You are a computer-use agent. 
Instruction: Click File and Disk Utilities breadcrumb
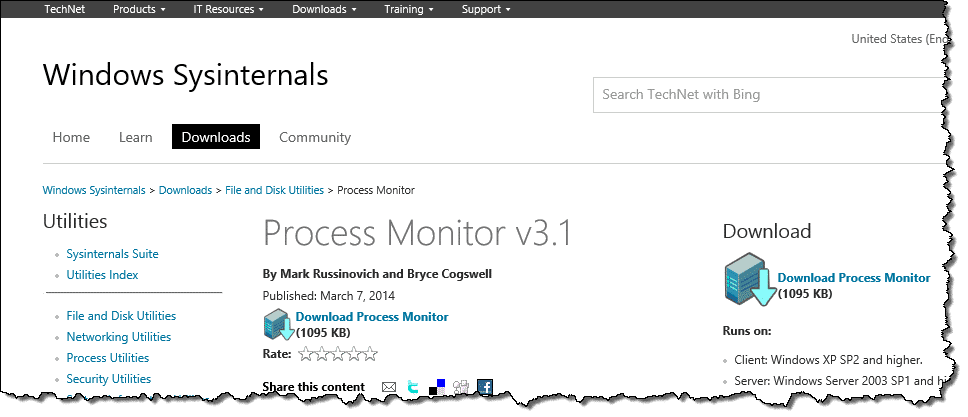point(274,190)
